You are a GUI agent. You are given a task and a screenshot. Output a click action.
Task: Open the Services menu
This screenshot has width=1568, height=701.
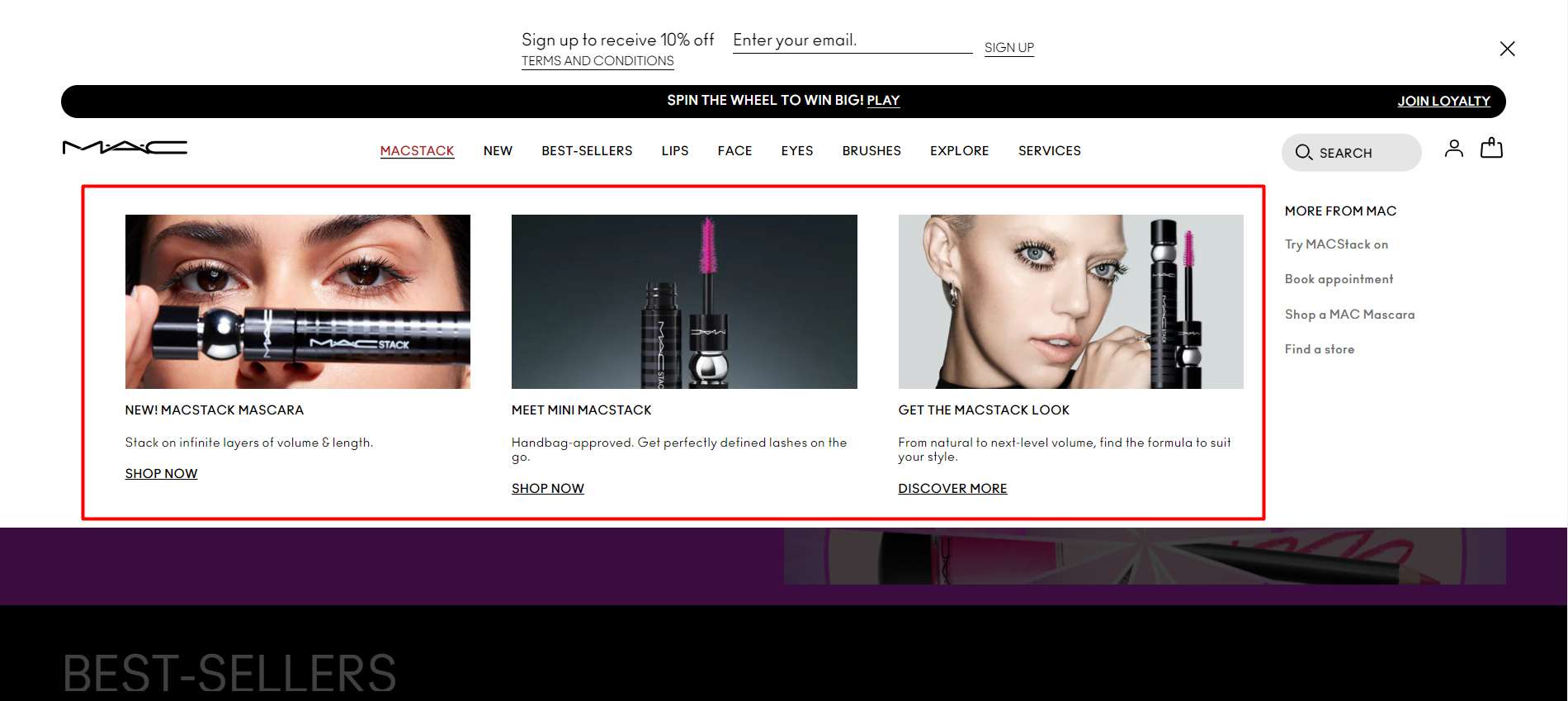[1049, 151]
